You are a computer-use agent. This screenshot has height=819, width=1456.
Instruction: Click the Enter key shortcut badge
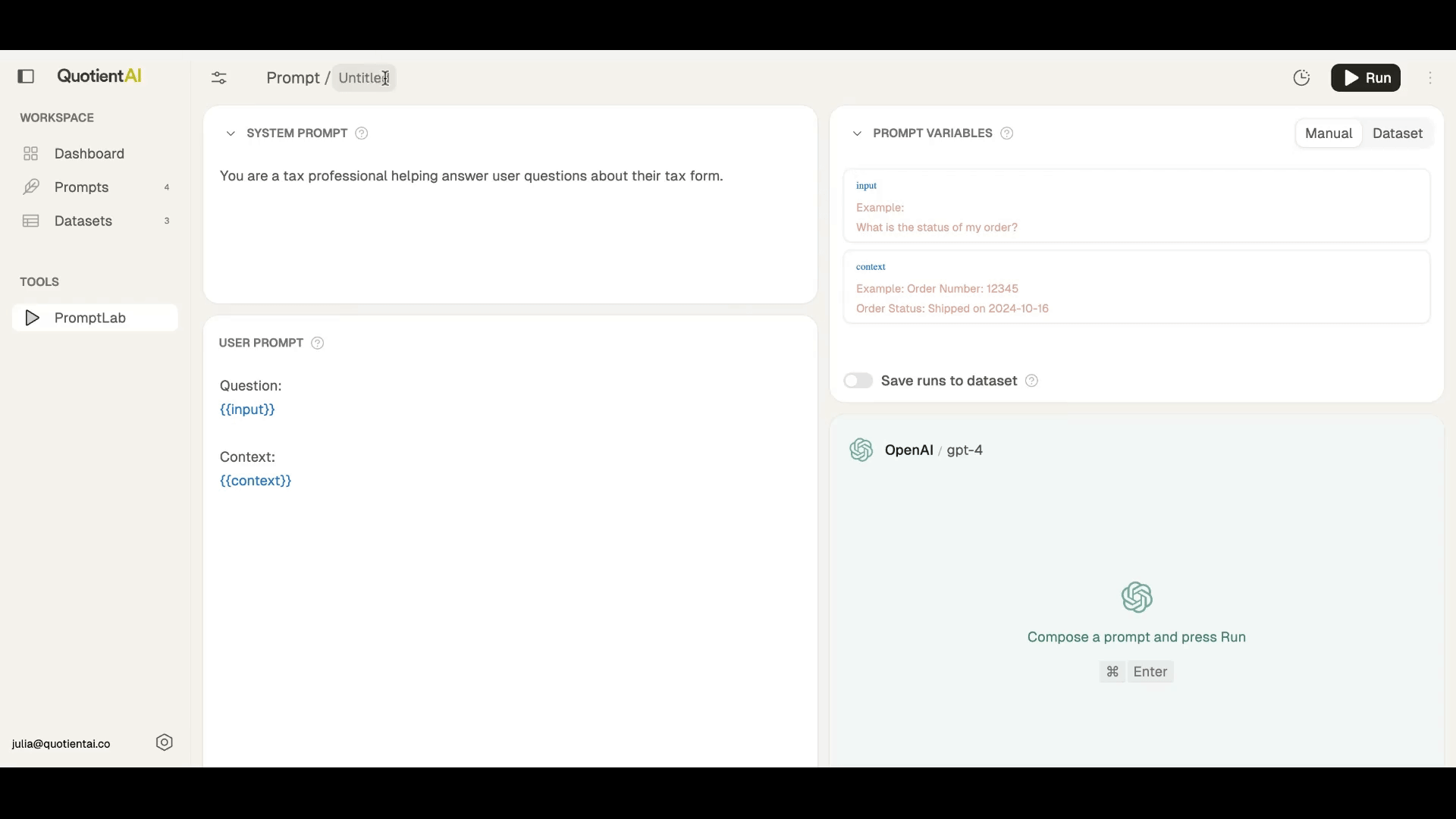coord(1150,673)
